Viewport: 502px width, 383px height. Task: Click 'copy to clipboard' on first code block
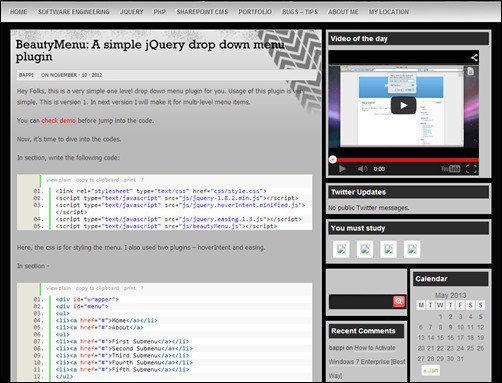[x=97, y=180]
